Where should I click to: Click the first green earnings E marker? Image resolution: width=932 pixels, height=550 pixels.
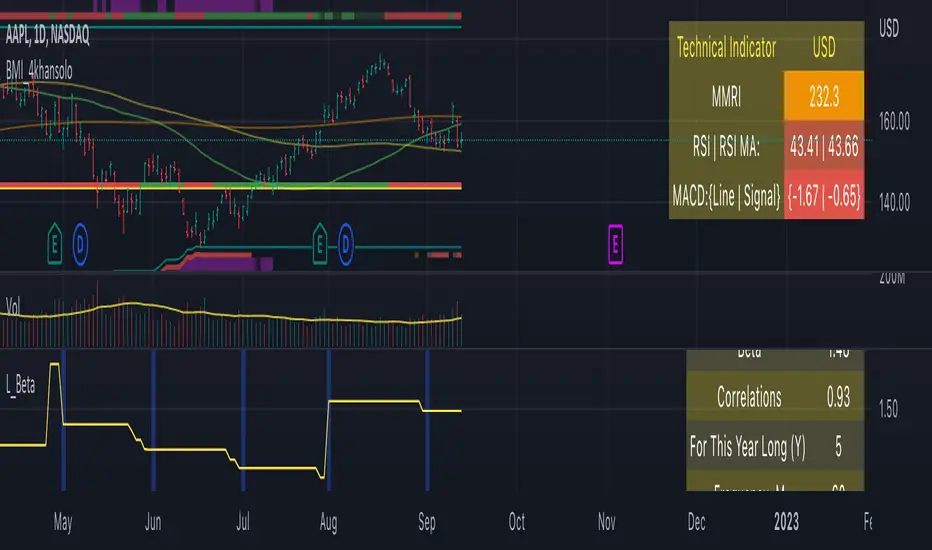point(54,242)
